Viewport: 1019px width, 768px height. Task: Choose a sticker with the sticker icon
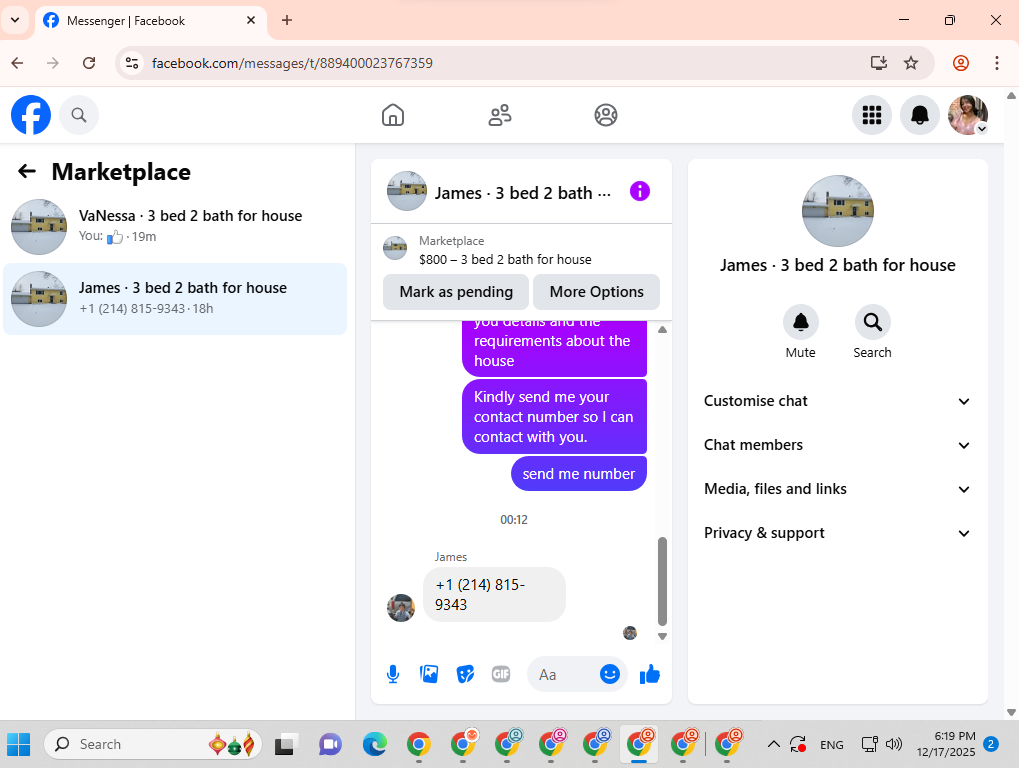tap(465, 674)
